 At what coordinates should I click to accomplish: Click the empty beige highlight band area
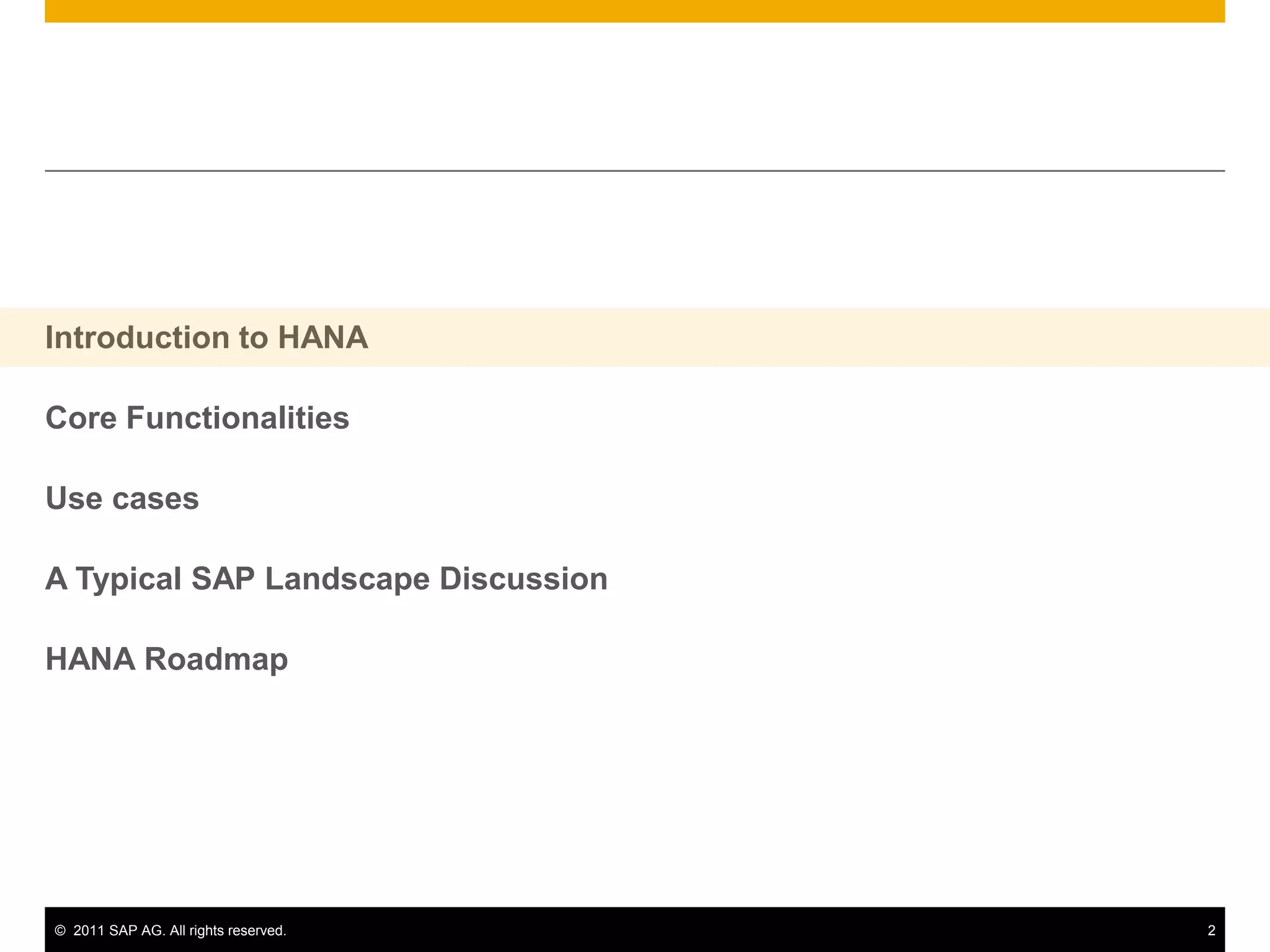(806, 337)
